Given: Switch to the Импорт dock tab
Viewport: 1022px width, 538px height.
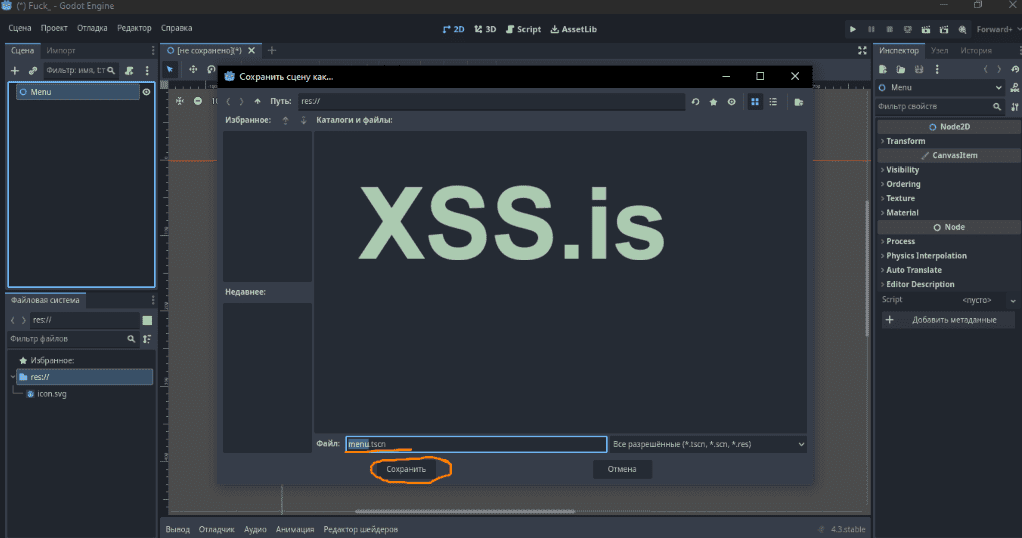Looking at the screenshot, I should point(61,50).
